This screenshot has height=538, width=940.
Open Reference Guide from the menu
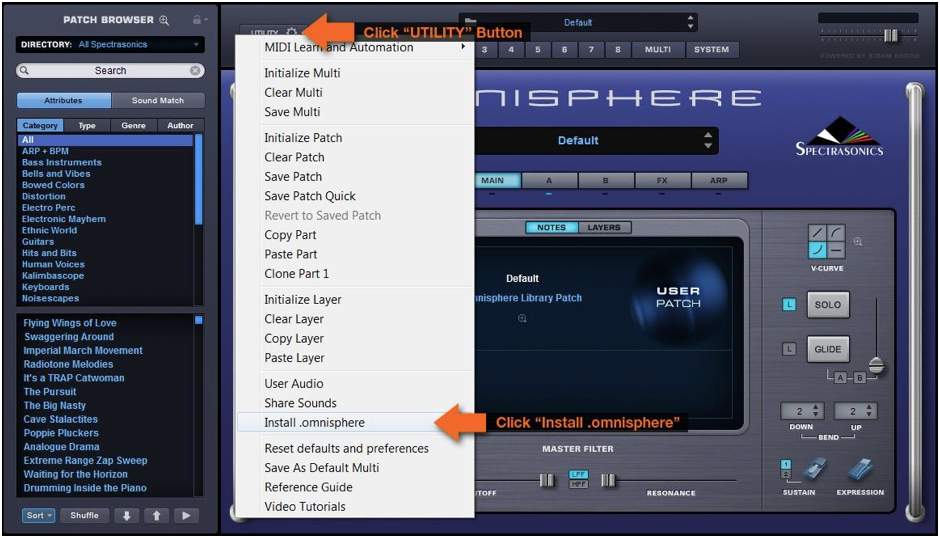click(x=355, y=487)
